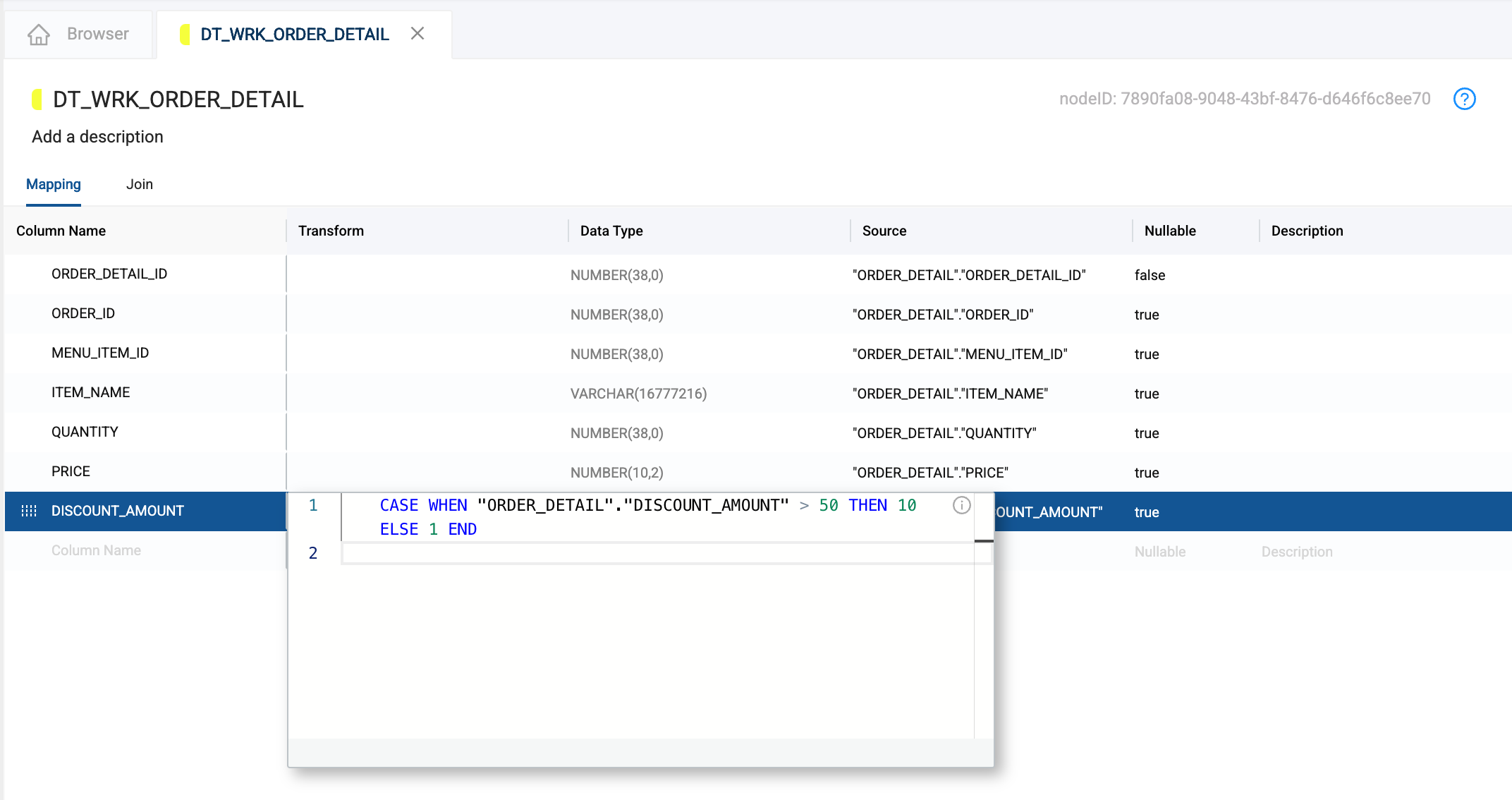Click yellow node color marker beside title
1512x800 pixels.
click(x=37, y=99)
